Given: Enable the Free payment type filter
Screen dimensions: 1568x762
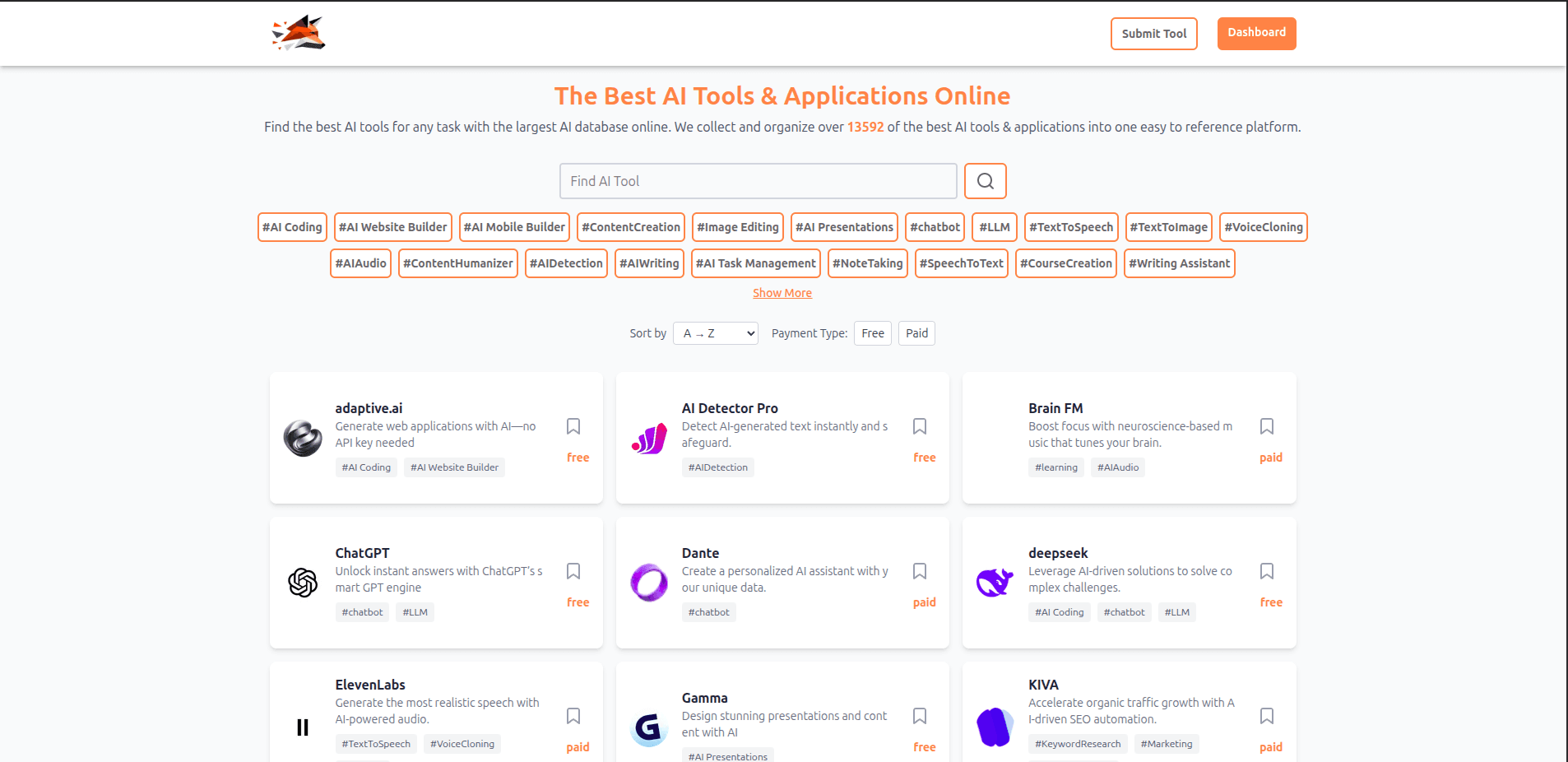Looking at the screenshot, I should point(872,333).
